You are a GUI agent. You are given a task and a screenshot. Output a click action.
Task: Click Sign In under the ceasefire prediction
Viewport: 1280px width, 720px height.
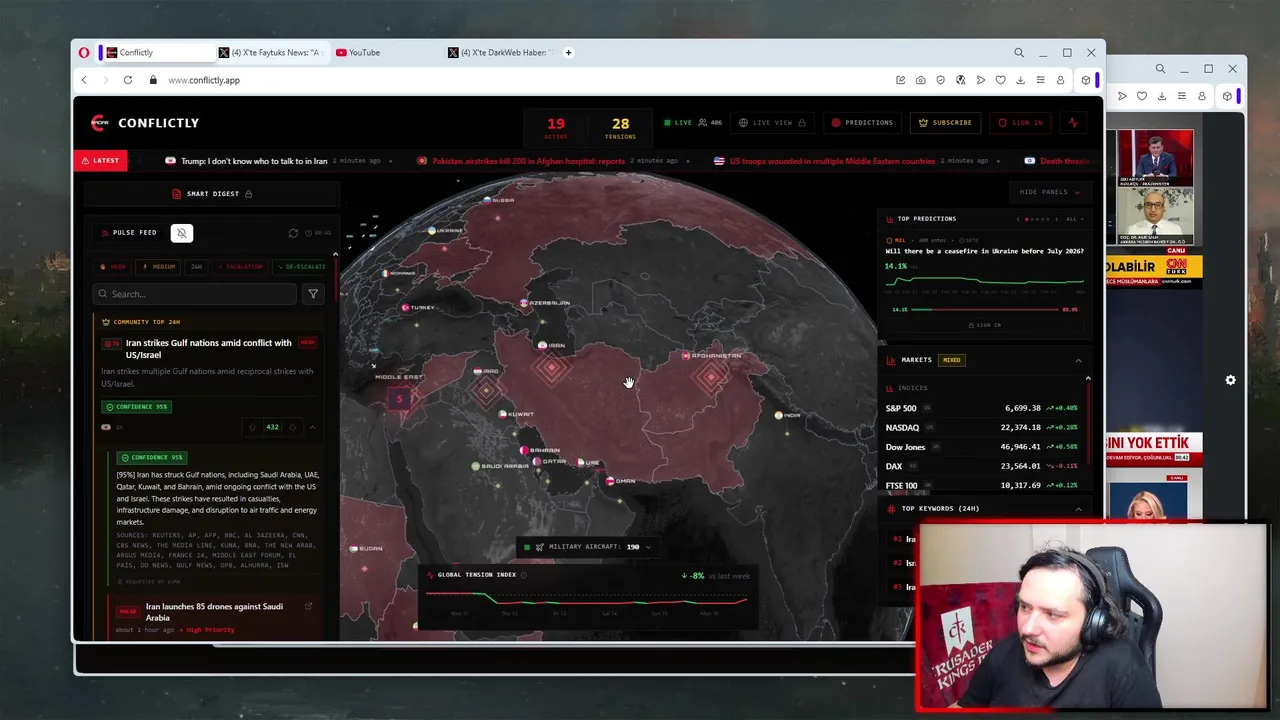[985, 325]
